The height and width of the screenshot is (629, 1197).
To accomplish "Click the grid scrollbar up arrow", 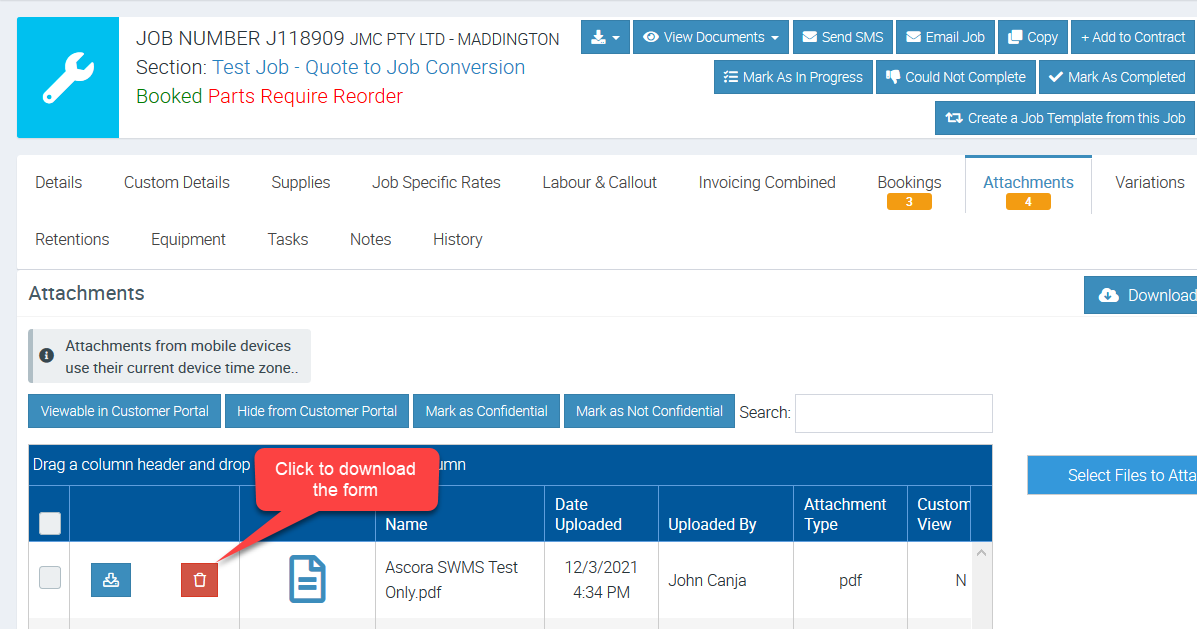I will pyautogui.click(x=982, y=553).
